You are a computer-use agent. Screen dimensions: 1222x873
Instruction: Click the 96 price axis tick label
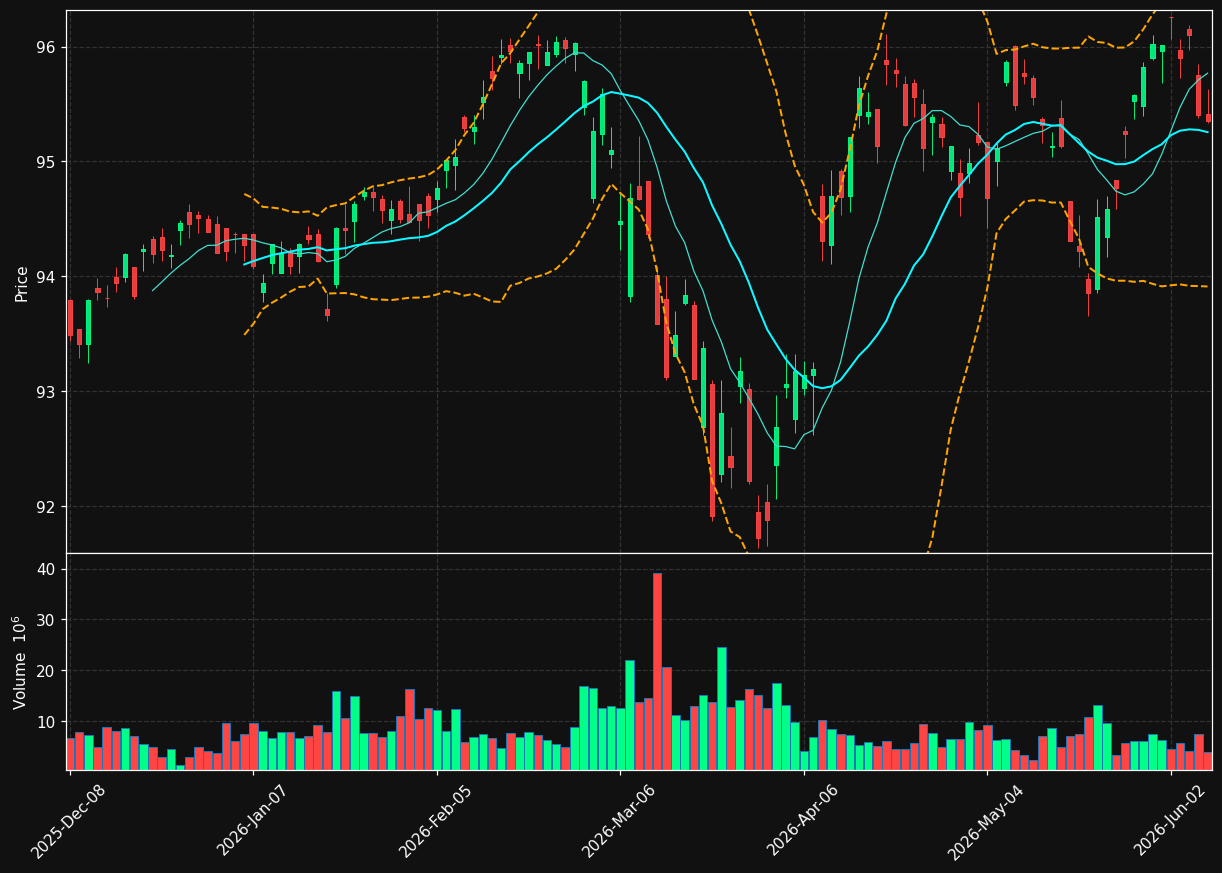(48, 47)
